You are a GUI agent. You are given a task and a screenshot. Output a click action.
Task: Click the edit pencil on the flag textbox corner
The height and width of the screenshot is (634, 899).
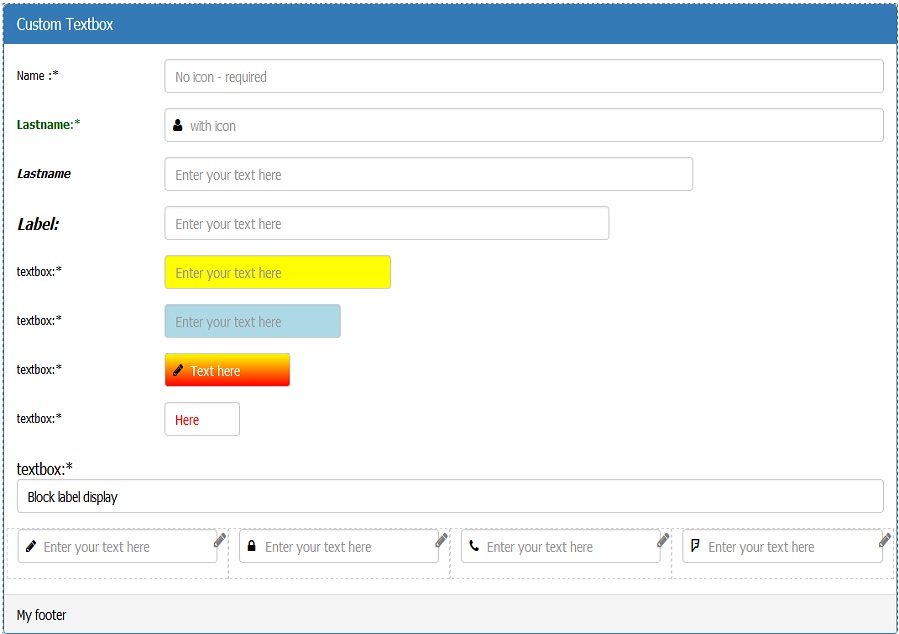[884, 539]
